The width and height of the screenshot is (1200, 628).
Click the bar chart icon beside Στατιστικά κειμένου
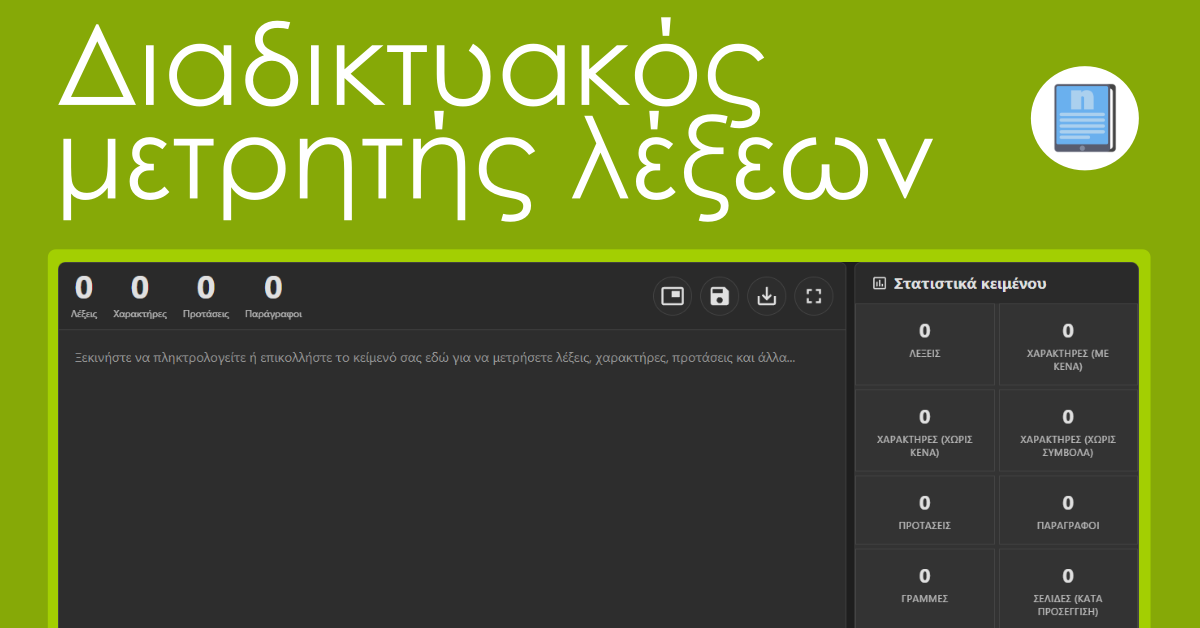pyautogui.click(x=880, y=283)
